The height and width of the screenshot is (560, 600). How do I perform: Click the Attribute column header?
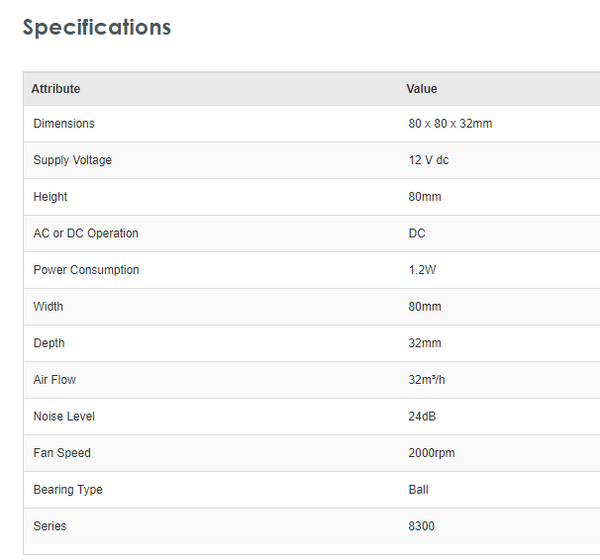coord(56,89)
